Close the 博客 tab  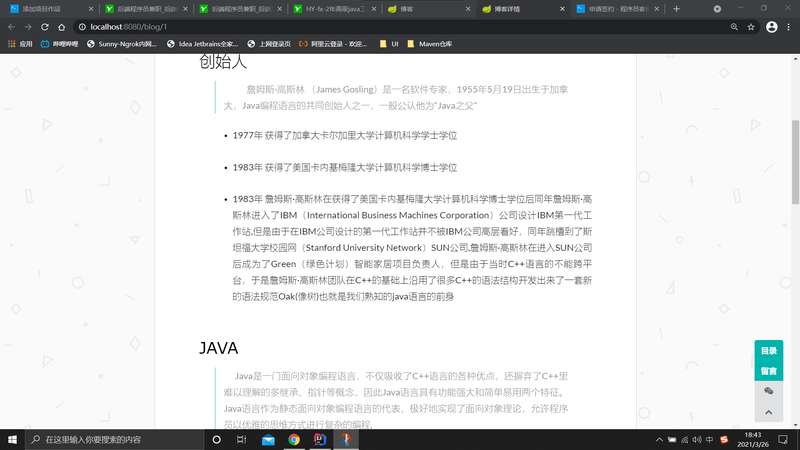coord(468,9)
